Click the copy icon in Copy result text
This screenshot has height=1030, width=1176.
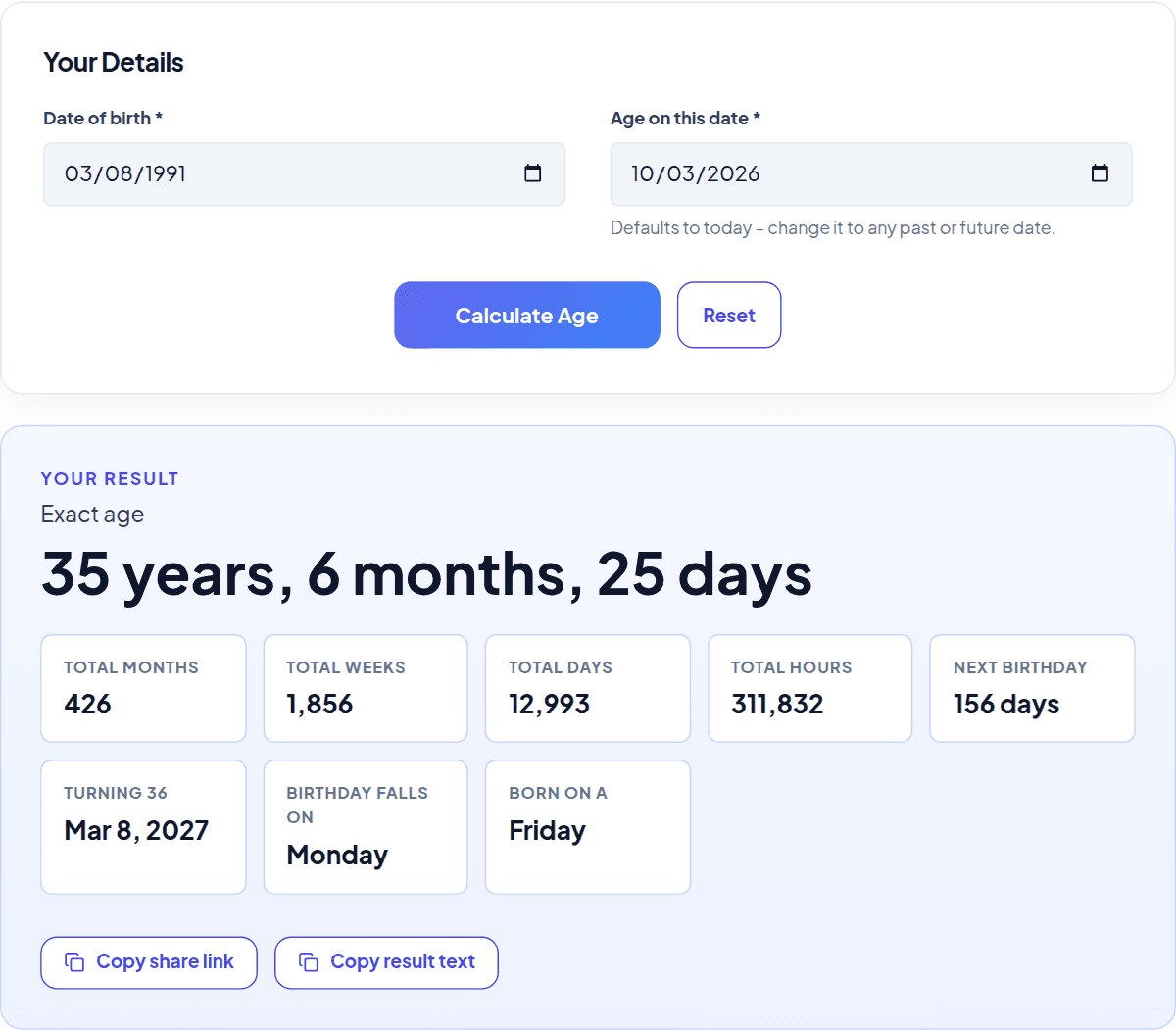coord(309,962)
